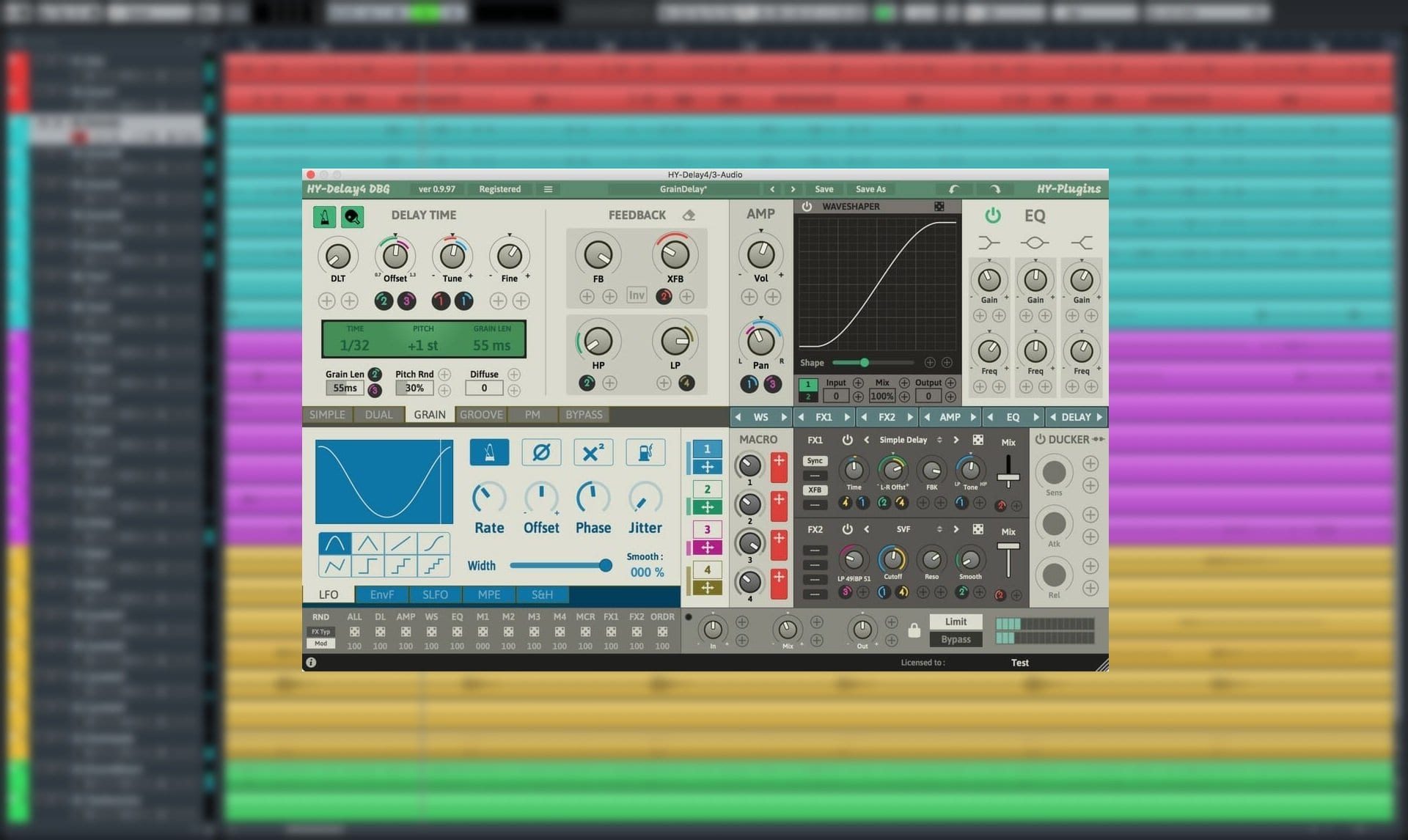The image size is (1408, 840).
Task: Enable LFO tempo sync metronome button
Action: click(489, 452)
